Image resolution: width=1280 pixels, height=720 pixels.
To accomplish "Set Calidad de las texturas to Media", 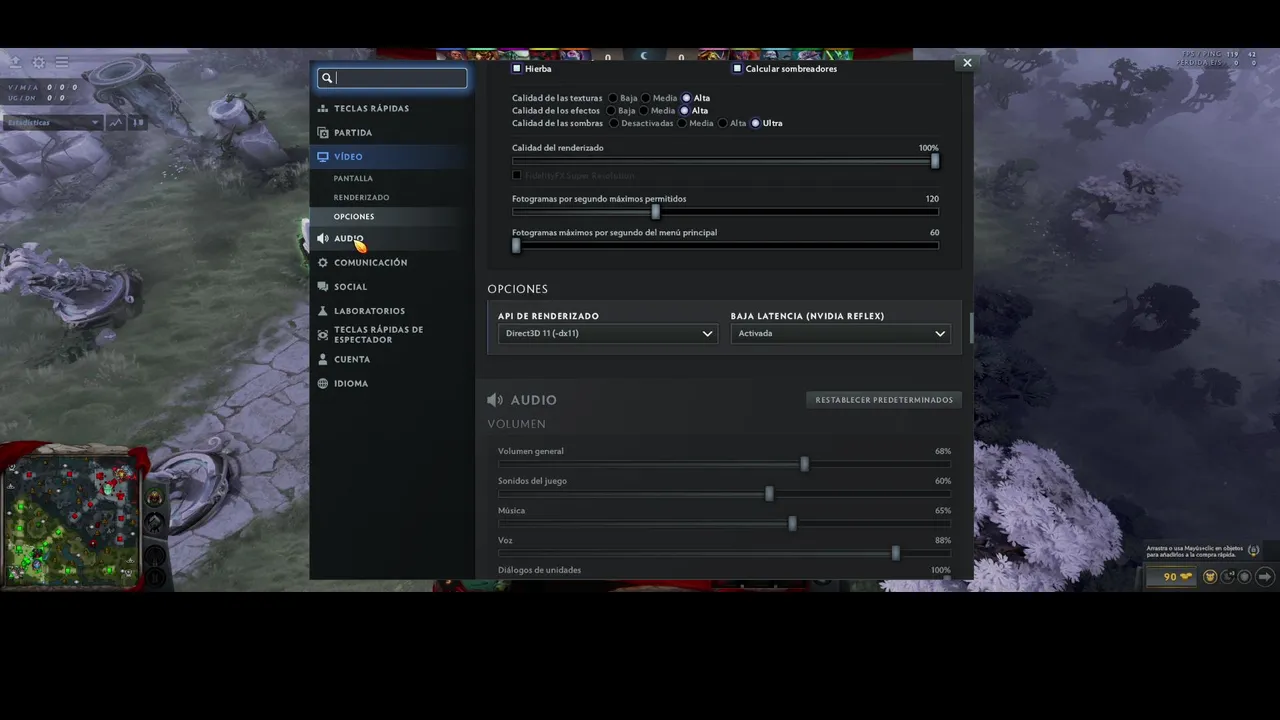I will coord(645,98).
